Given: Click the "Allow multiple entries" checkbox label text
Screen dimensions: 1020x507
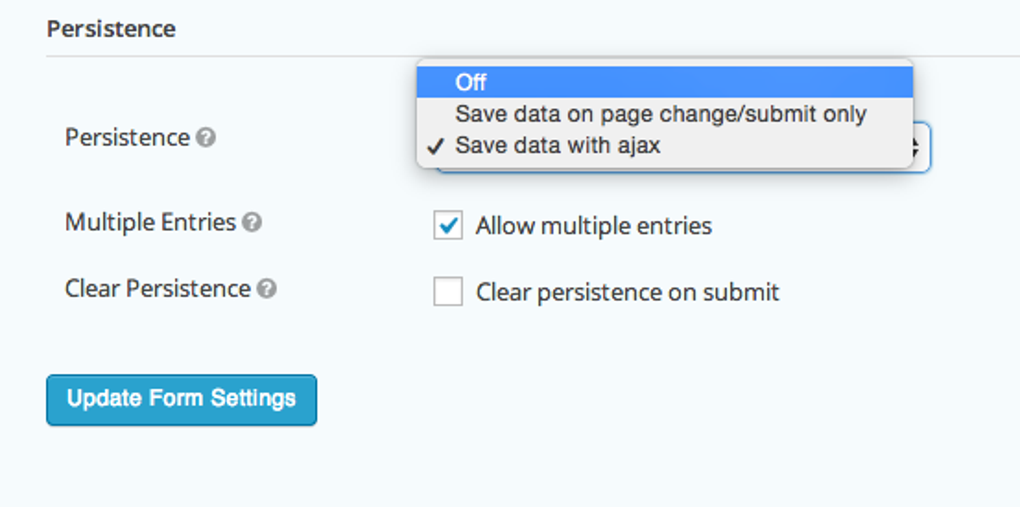Looking at the screenshot, I should [593, 226].
